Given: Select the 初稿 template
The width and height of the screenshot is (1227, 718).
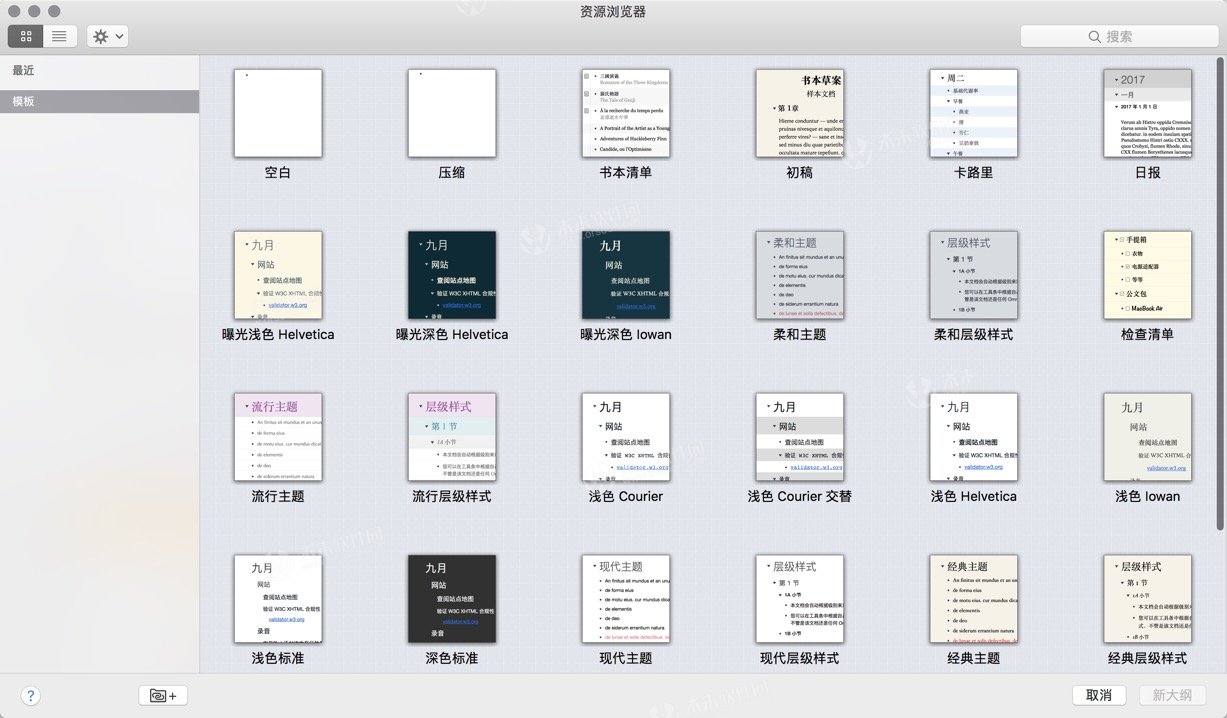Looking at the screenshot, I should tap(799, 113).
